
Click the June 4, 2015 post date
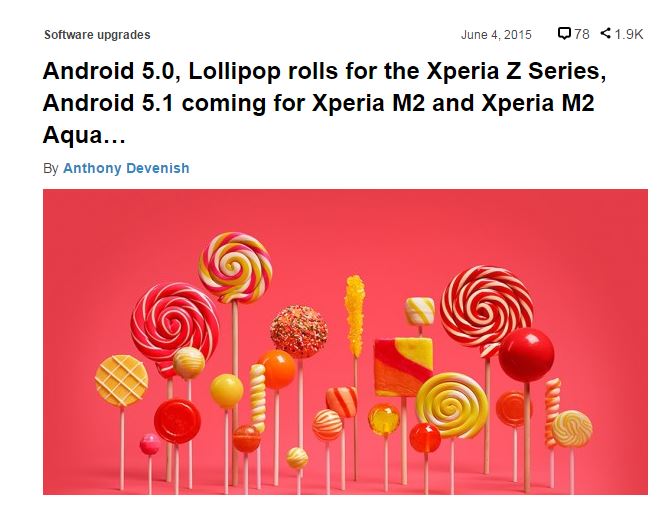(496, 35)
